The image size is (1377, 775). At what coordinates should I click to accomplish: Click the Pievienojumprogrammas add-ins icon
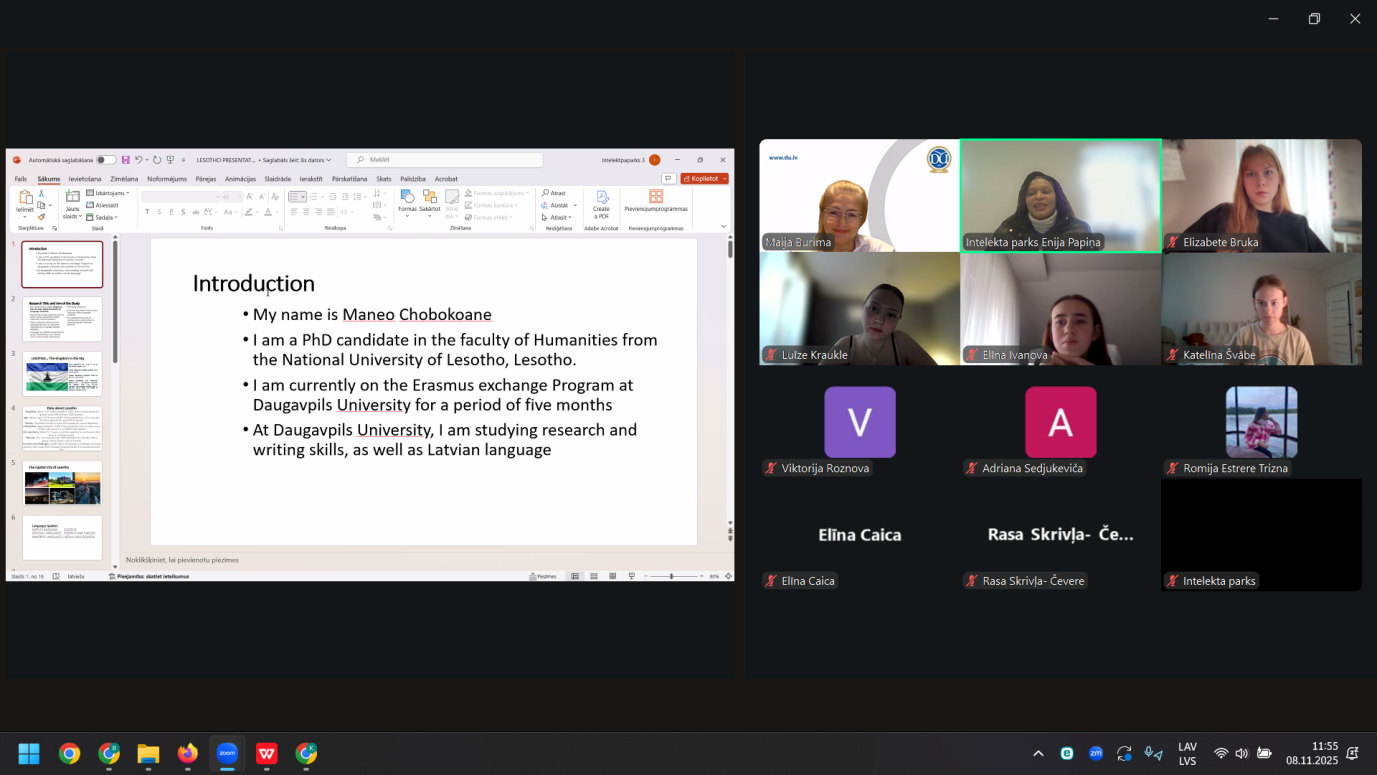point(656,198)
